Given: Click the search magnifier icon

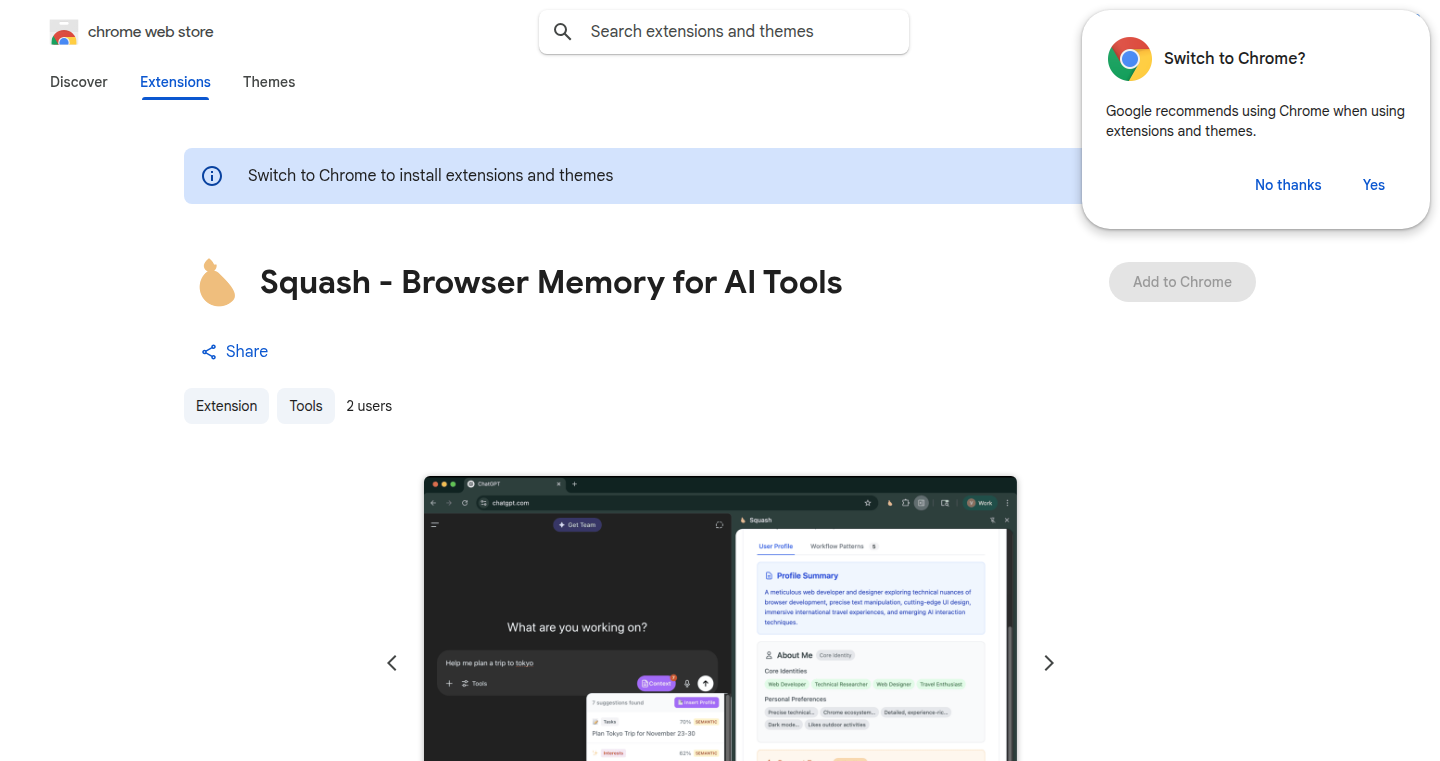Looking at the screenshot, I should (x=563, y=32).
